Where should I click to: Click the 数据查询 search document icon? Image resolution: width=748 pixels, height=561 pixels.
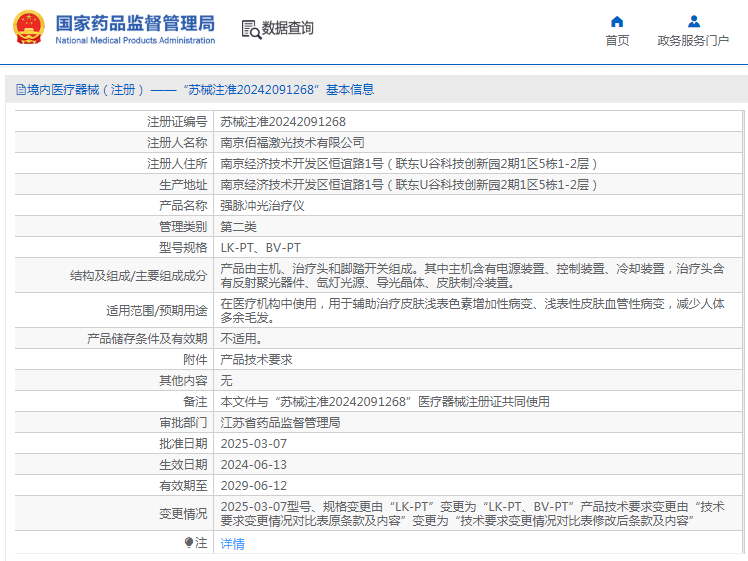click(251, 29)
